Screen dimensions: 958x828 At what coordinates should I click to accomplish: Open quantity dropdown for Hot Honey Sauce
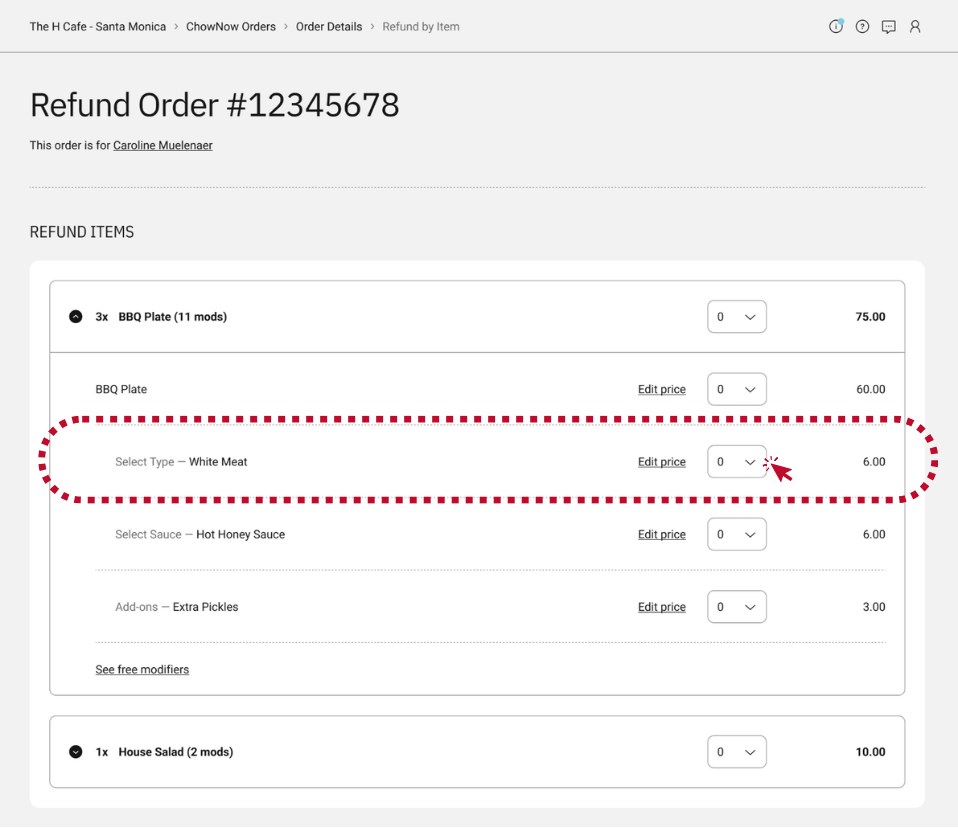(737, 534)
